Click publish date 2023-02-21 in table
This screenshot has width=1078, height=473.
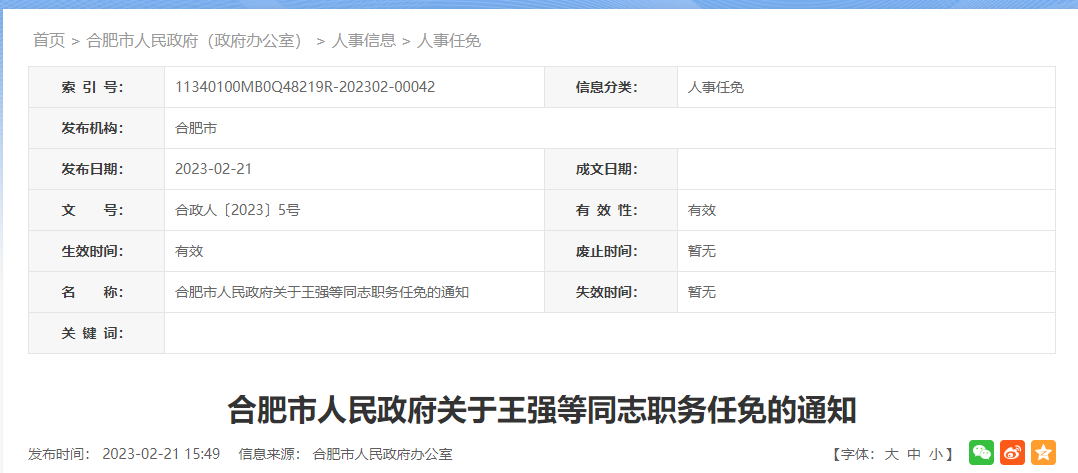pos(214,169)
